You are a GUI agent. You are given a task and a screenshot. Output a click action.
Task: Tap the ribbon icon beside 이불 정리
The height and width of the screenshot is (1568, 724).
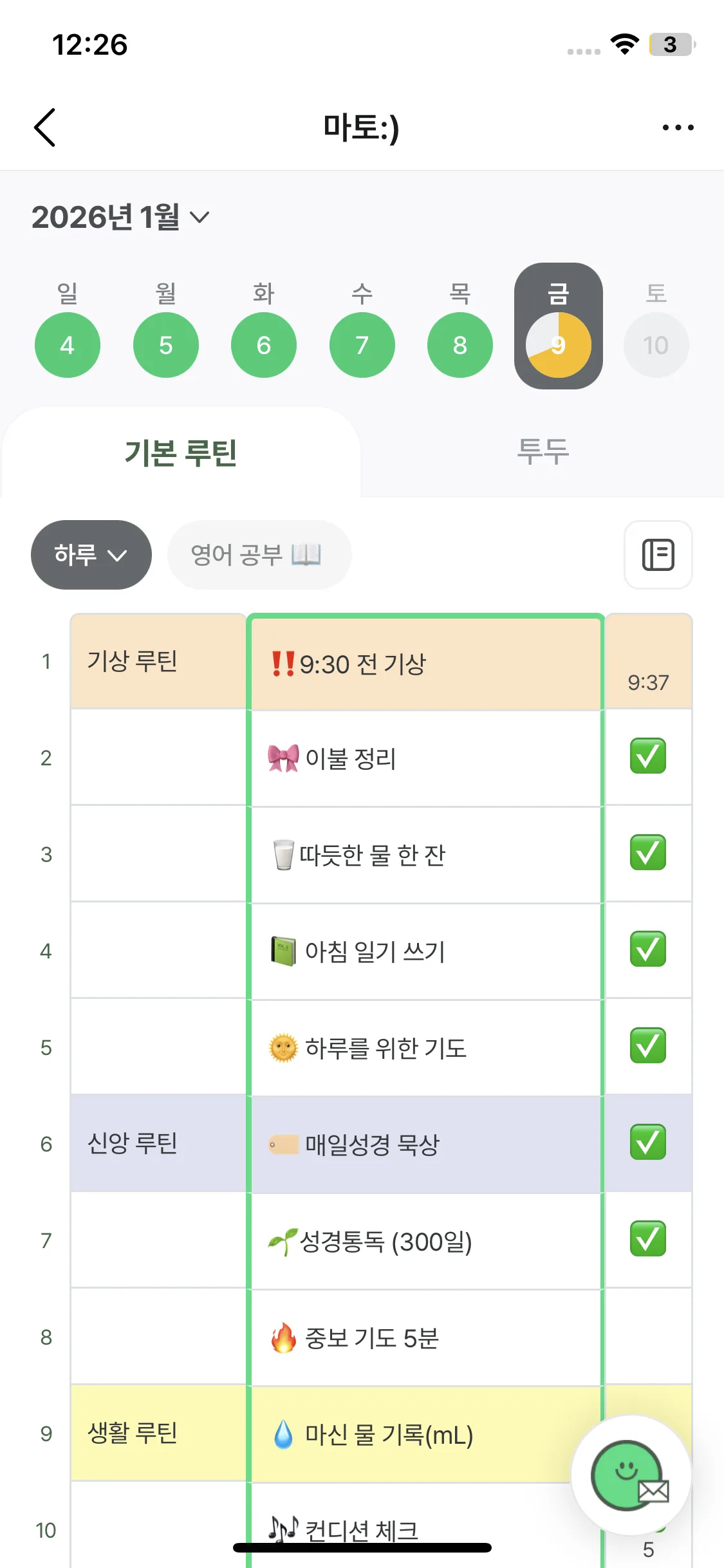(283, 758)
